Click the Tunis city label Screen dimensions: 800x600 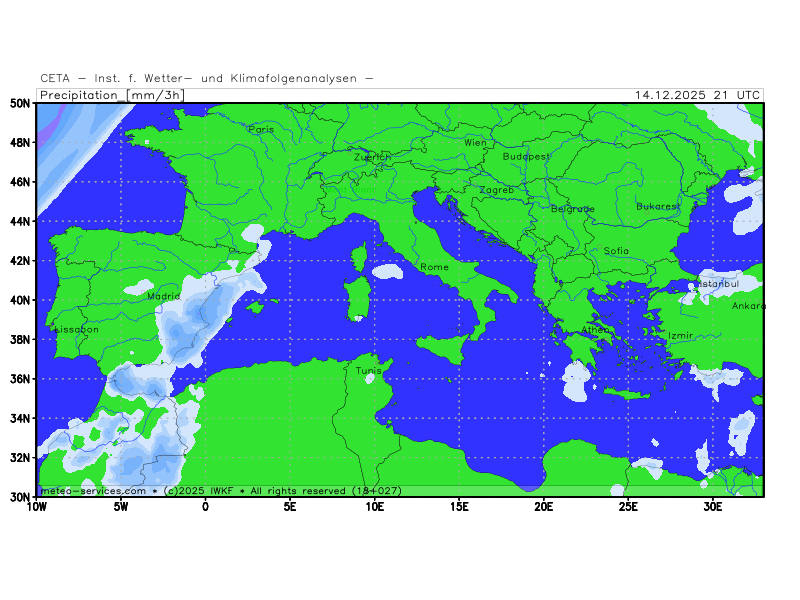369,370
